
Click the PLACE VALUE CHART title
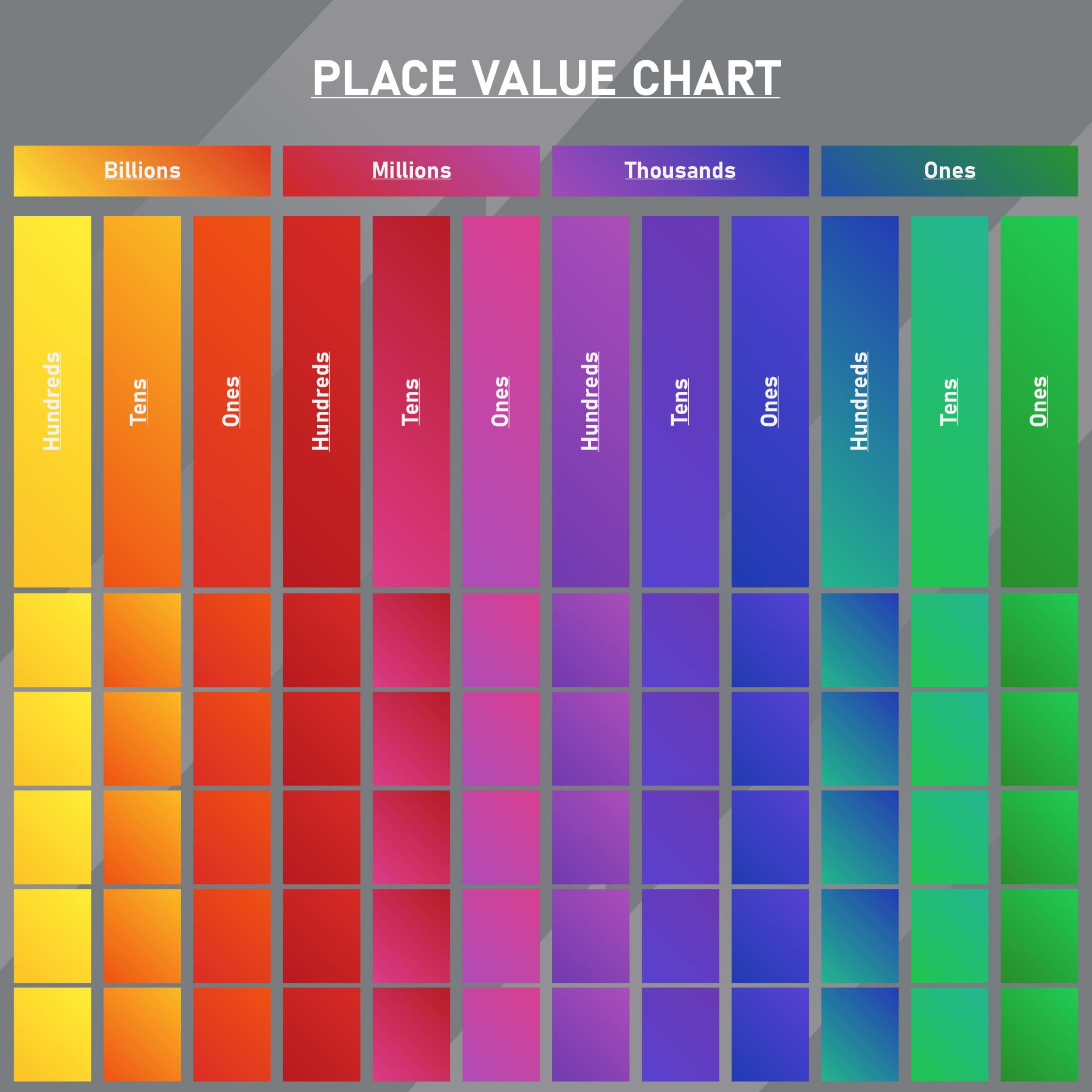(546, 78)
